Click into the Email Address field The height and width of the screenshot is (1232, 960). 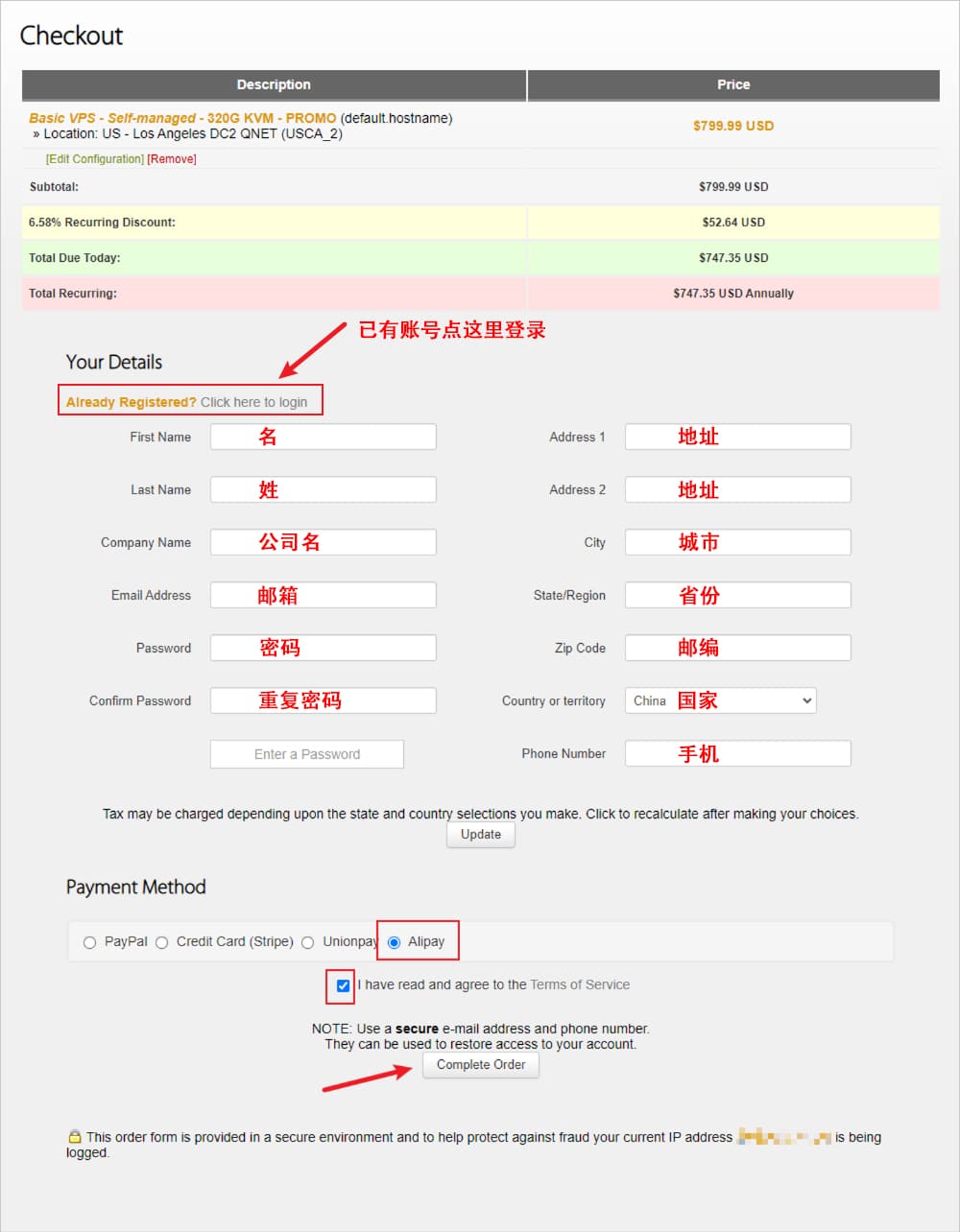click(323, 595)
